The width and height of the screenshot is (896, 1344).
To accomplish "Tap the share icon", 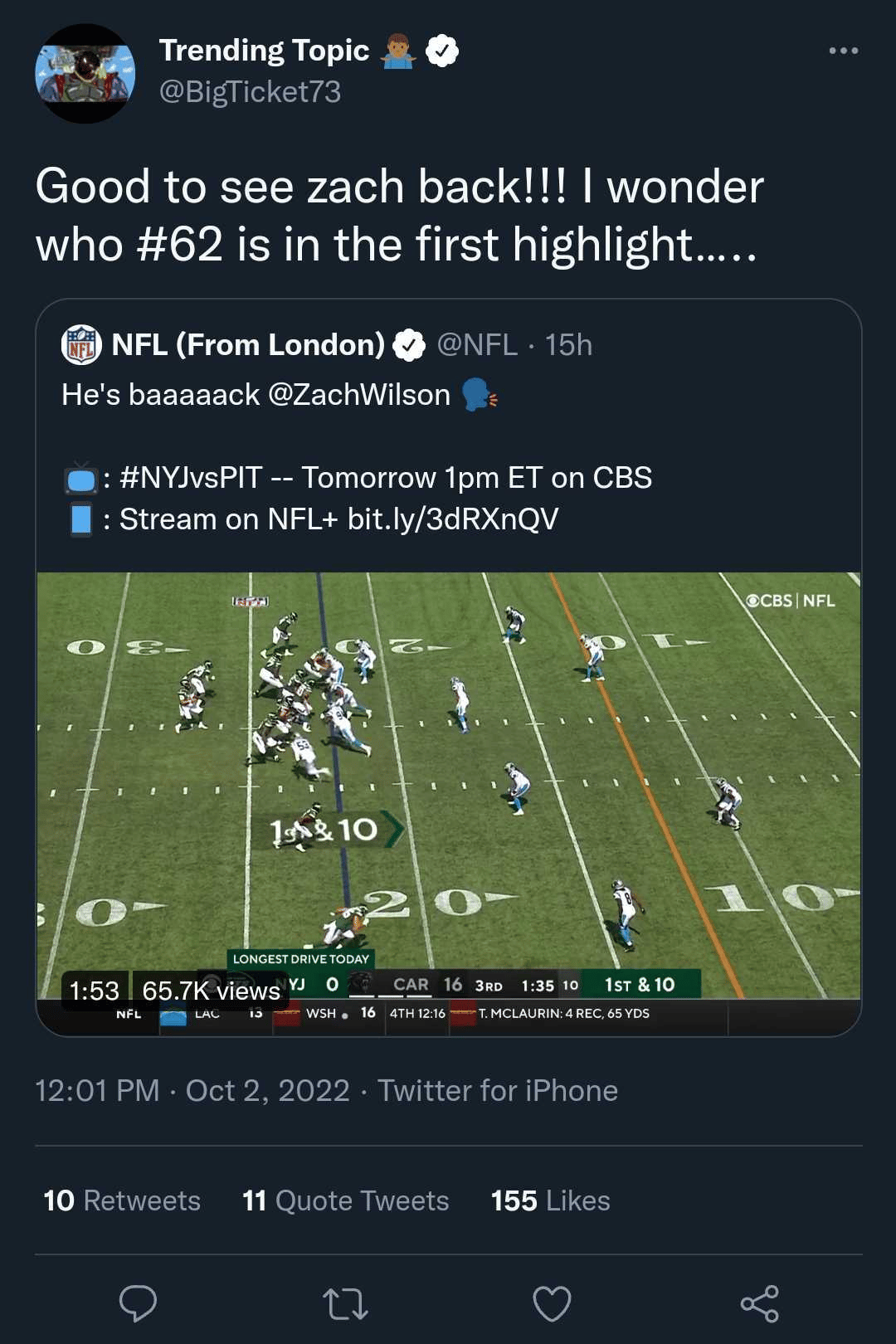I will coord(759,1303).
